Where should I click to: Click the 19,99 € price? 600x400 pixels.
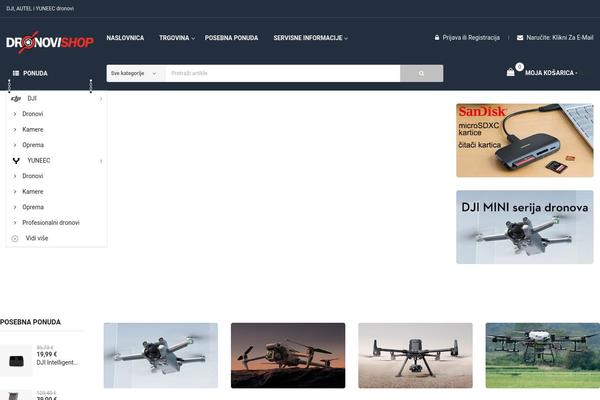tap(47, 354)
